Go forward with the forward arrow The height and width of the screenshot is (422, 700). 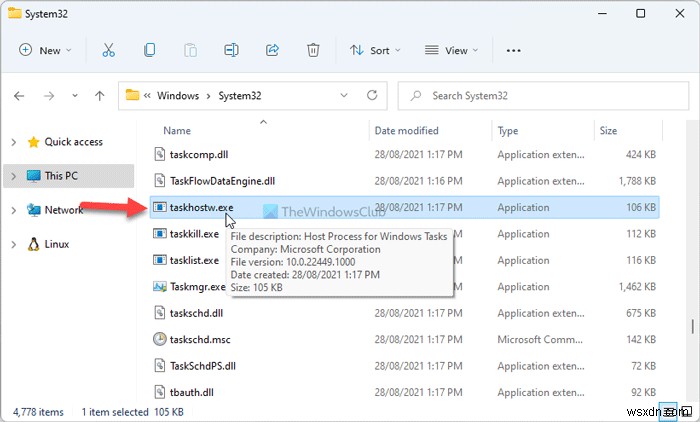[x=49, y=96]
